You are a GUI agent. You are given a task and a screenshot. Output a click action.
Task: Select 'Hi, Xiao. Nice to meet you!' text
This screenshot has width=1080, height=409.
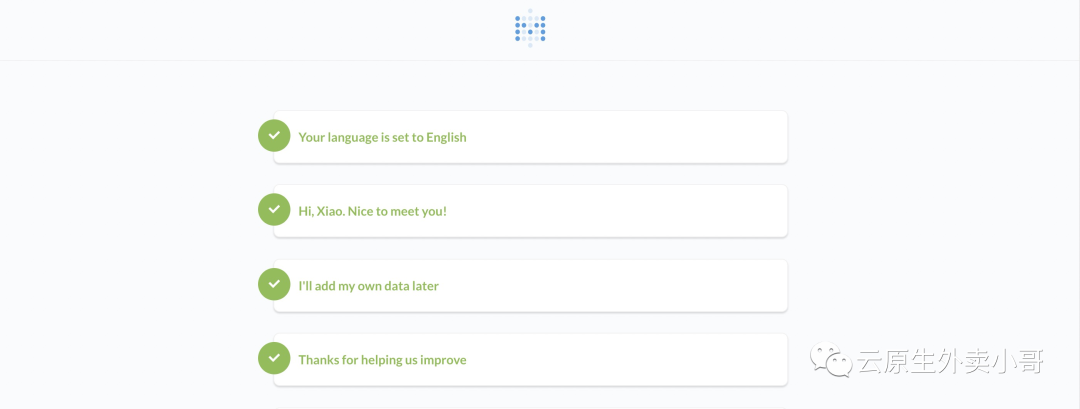pos(372,211)
